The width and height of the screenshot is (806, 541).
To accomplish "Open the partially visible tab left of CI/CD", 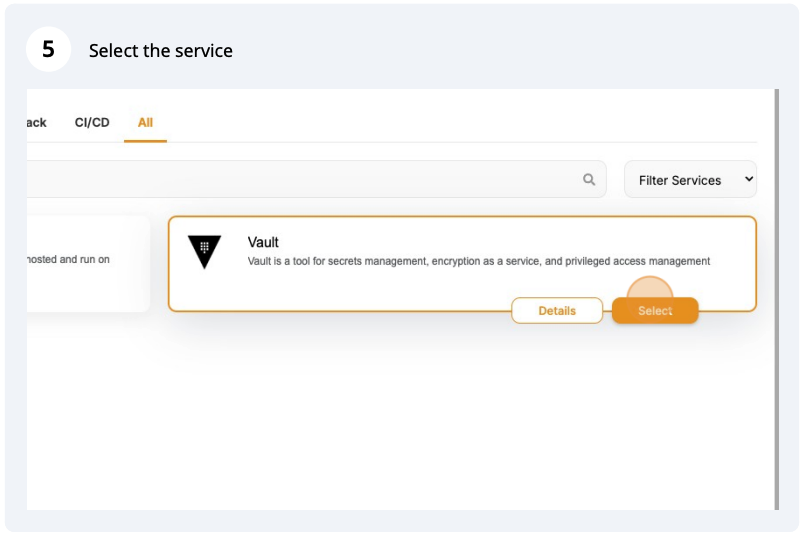I will point(36,123).
